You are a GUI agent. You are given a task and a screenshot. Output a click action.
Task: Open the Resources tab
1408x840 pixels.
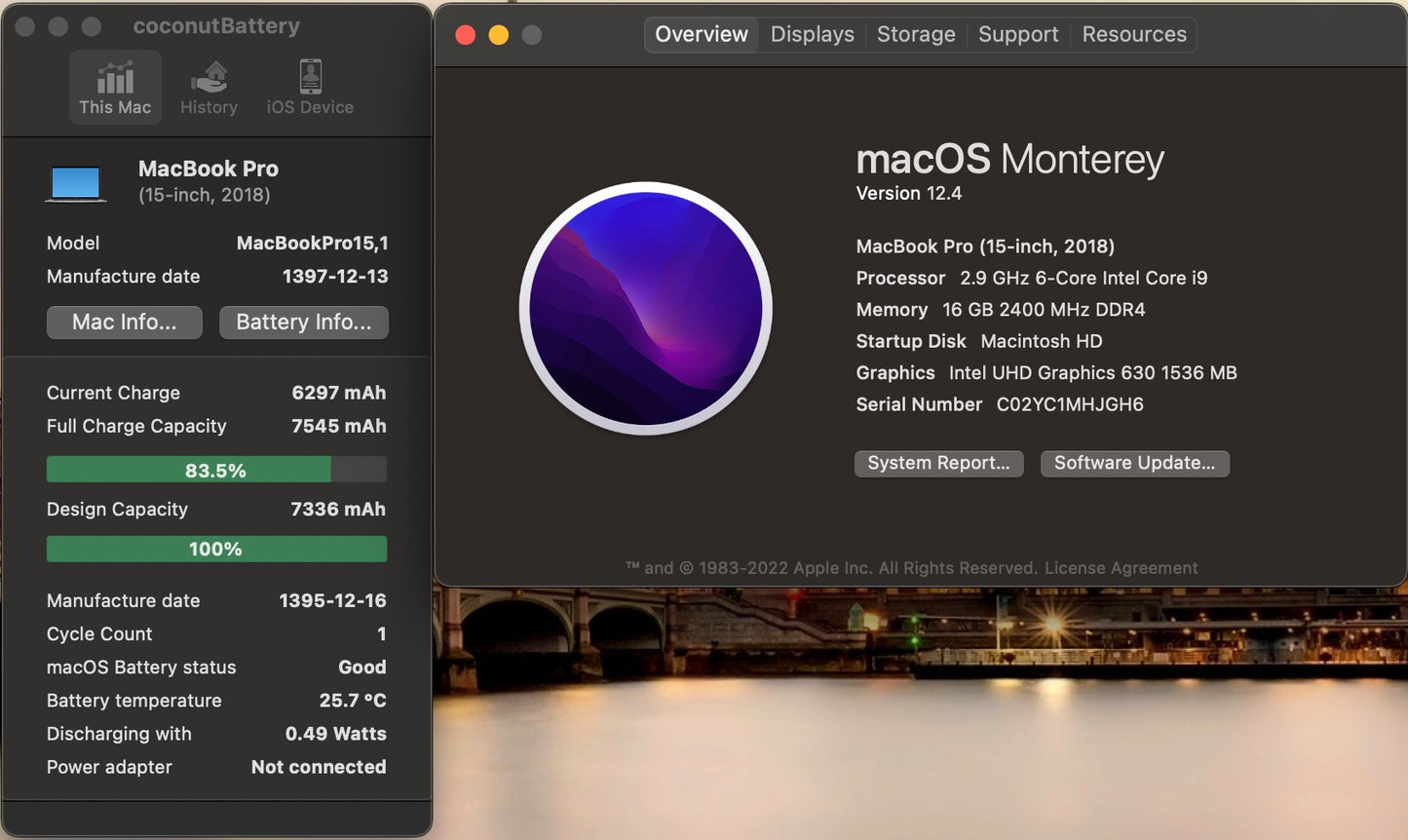click(1133, 34)
